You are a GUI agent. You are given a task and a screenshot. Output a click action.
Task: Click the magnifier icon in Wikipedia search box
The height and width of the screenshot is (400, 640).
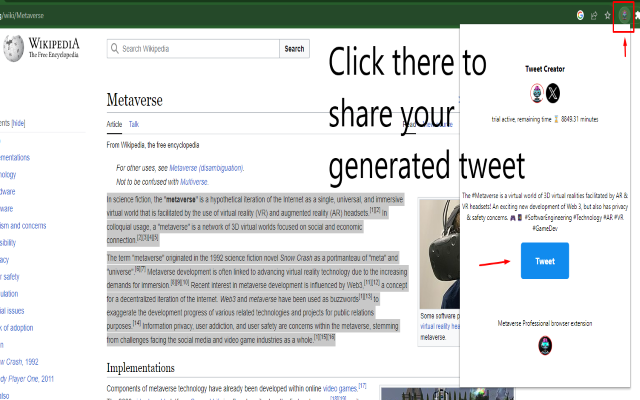[115, 49]
